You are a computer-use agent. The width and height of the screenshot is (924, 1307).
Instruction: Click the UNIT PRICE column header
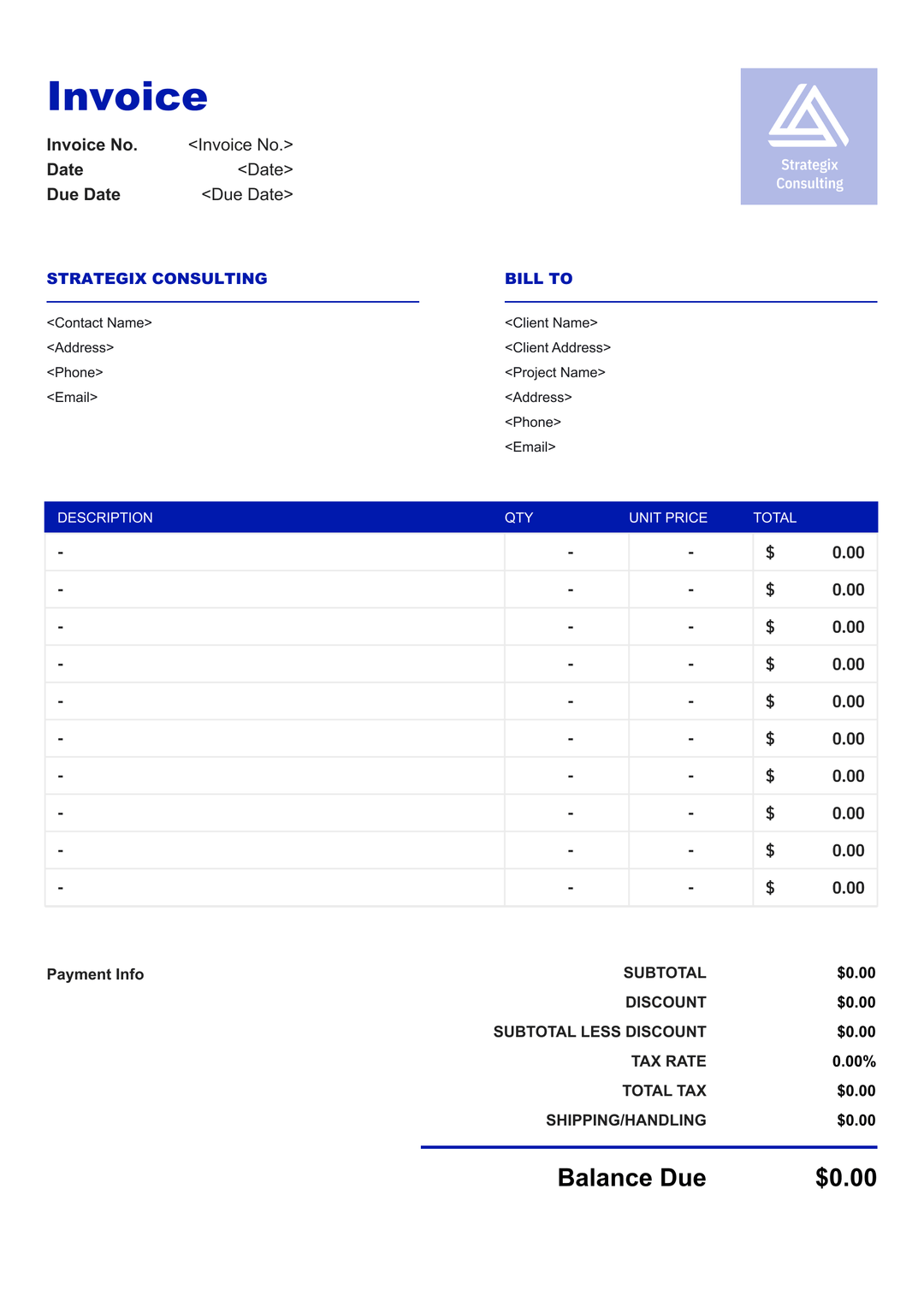coord(668,518)
